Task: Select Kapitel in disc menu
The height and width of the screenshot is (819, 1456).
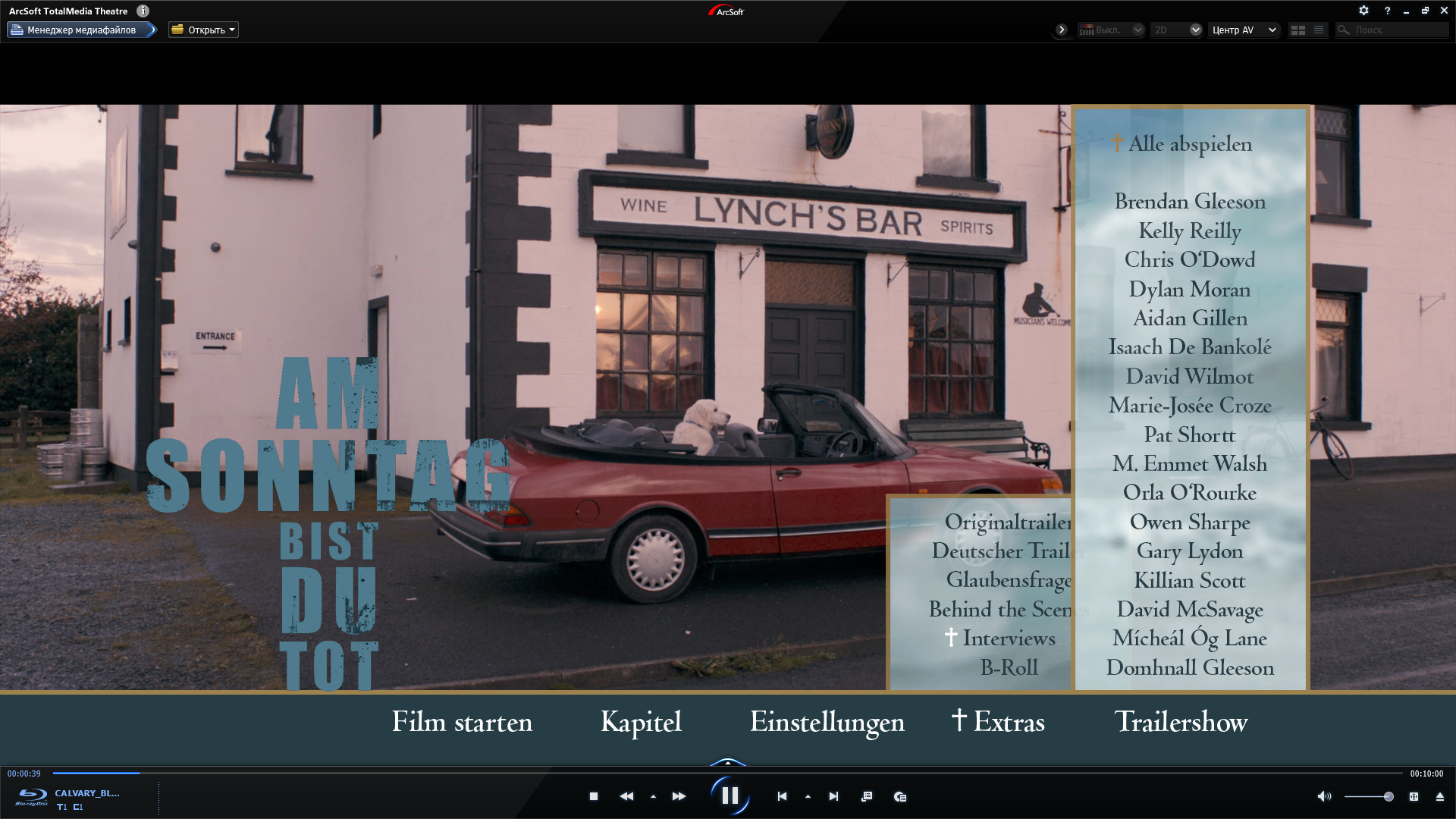Action: tap(641, 722)
